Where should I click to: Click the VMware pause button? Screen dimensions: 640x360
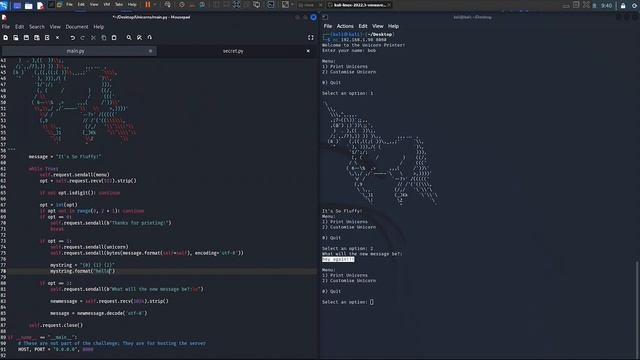[x=148, y=4]
